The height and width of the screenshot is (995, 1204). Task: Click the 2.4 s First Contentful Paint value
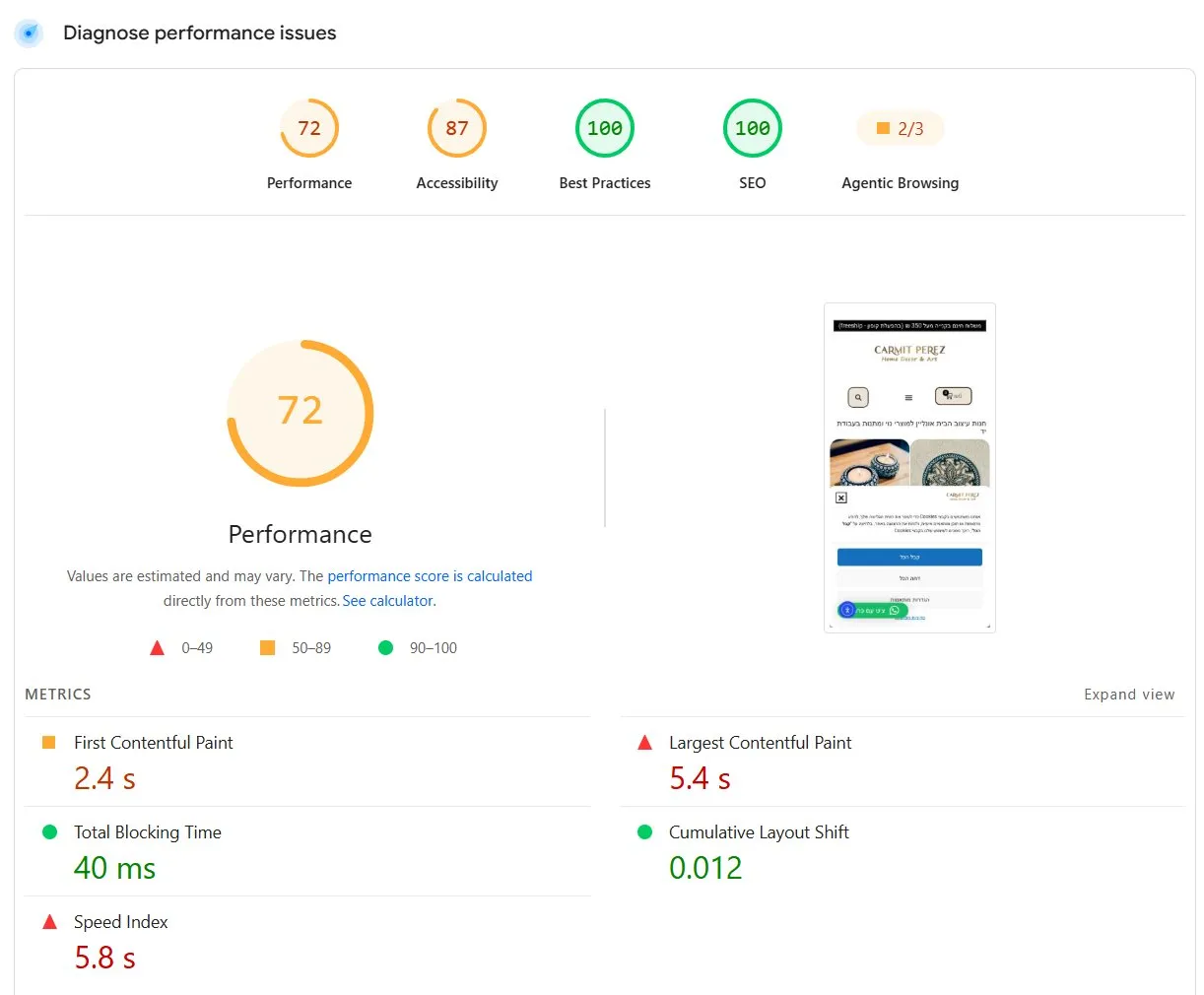tap(104, 779)
